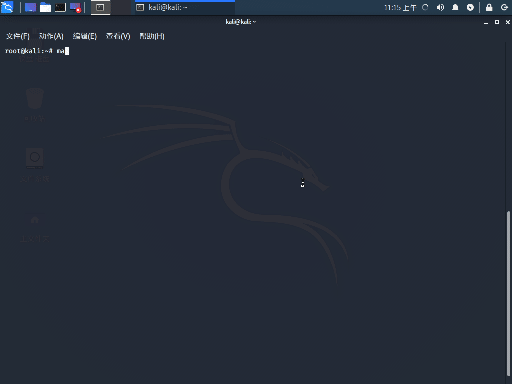Open the 文件(F) menu
The height and width of the screenshot is (384, 512).
(18, 36)
